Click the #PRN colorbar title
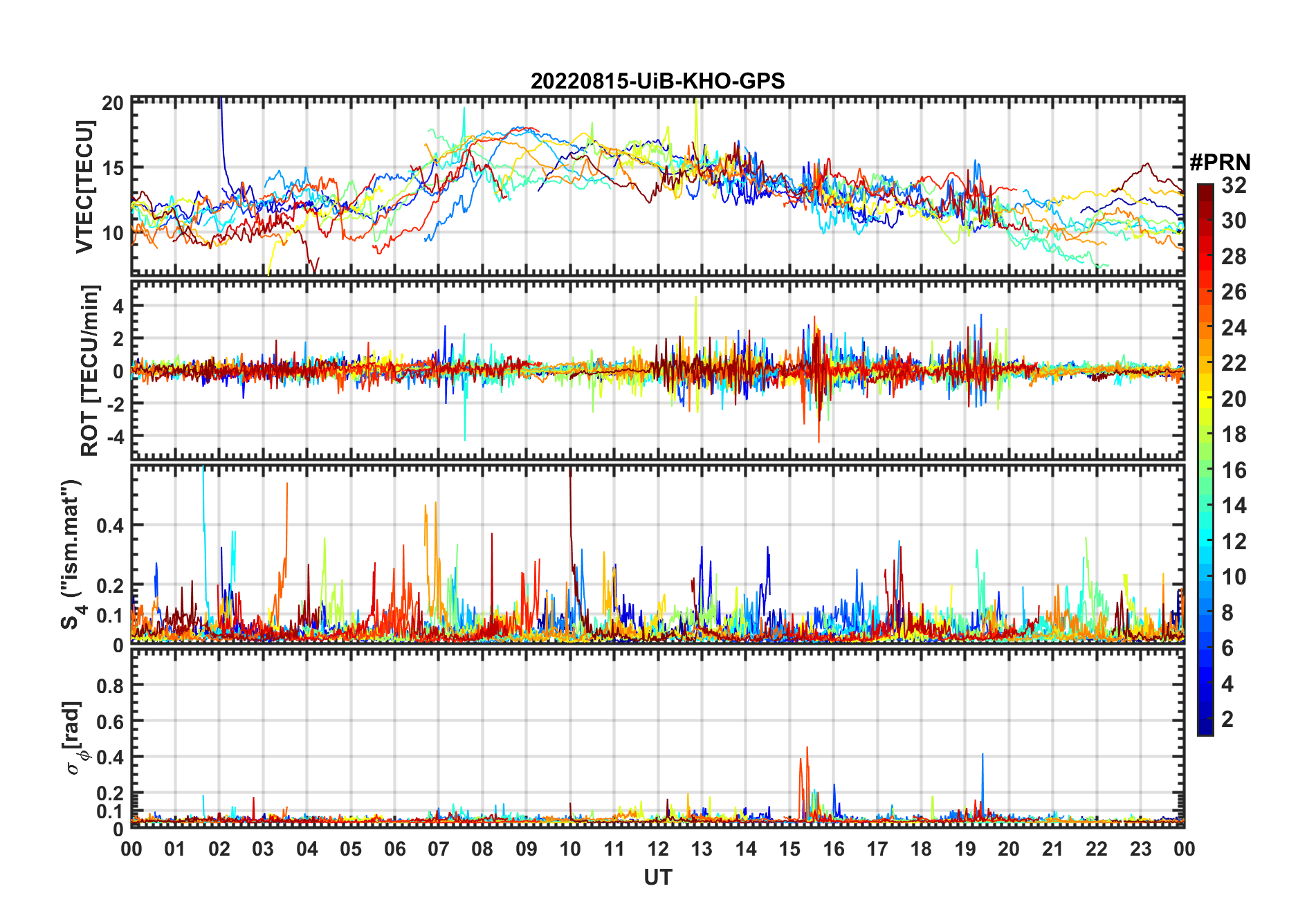Viewport: 1316px width, 920px height. coord(1220,163)
